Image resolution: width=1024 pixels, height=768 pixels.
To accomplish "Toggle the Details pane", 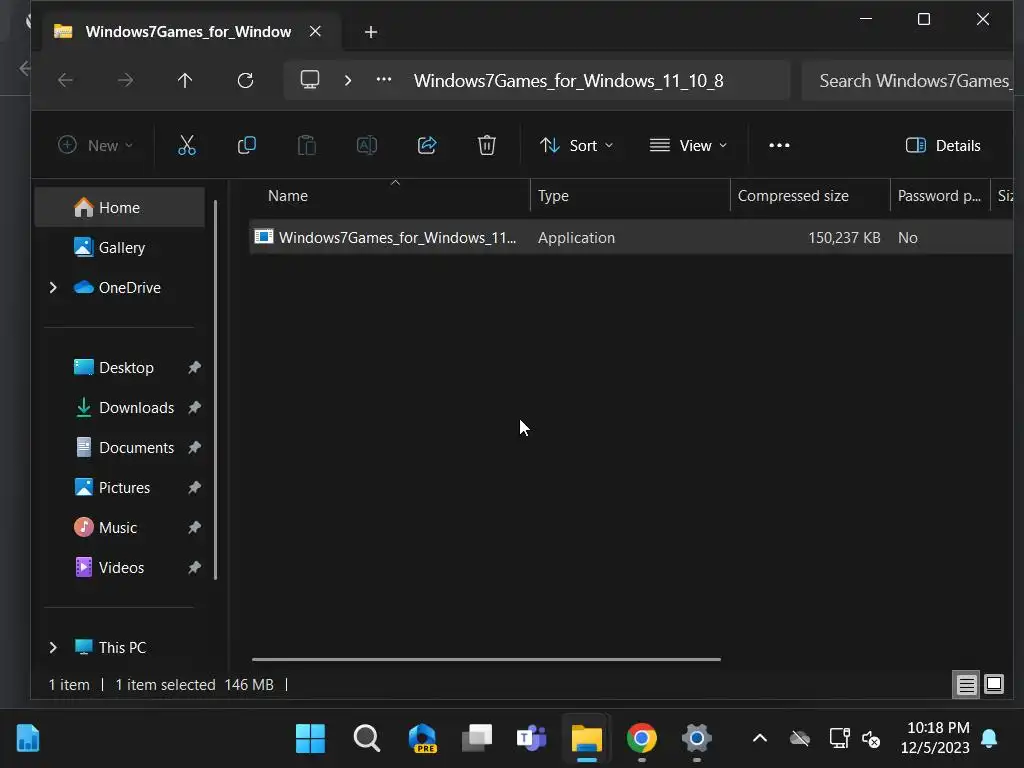I will click(x=943, y=145).
